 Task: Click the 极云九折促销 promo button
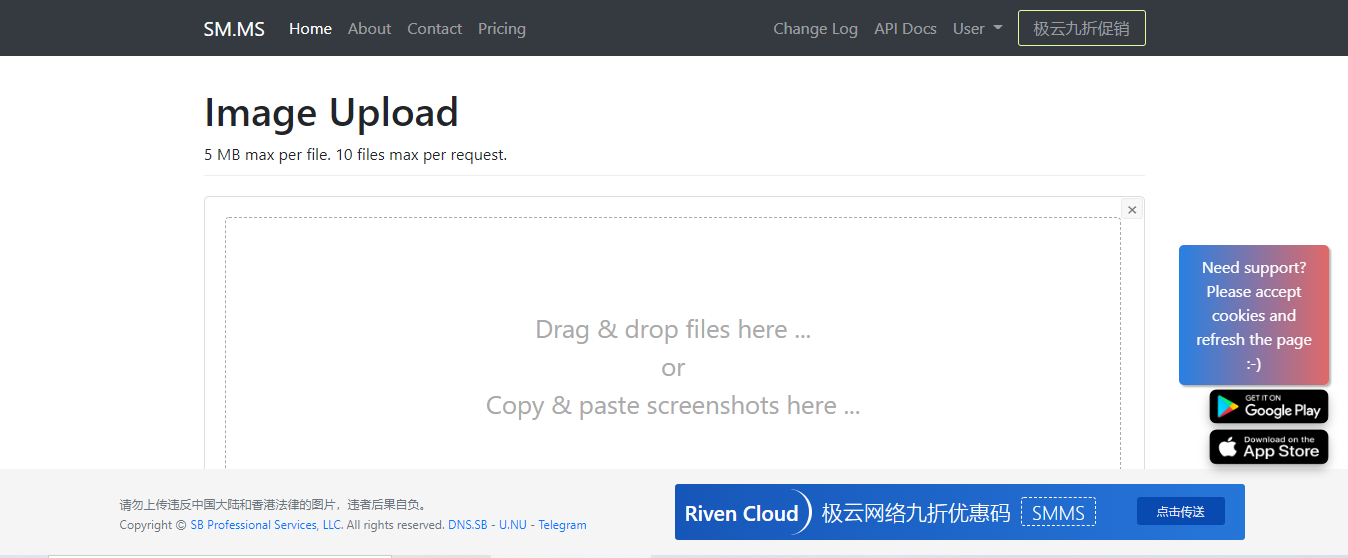1081,28
